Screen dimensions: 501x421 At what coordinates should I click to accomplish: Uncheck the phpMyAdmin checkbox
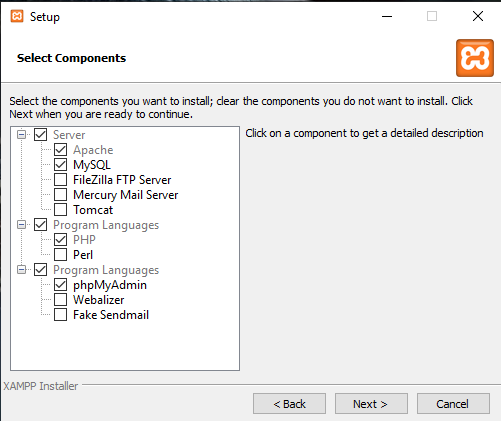[60, 284]
